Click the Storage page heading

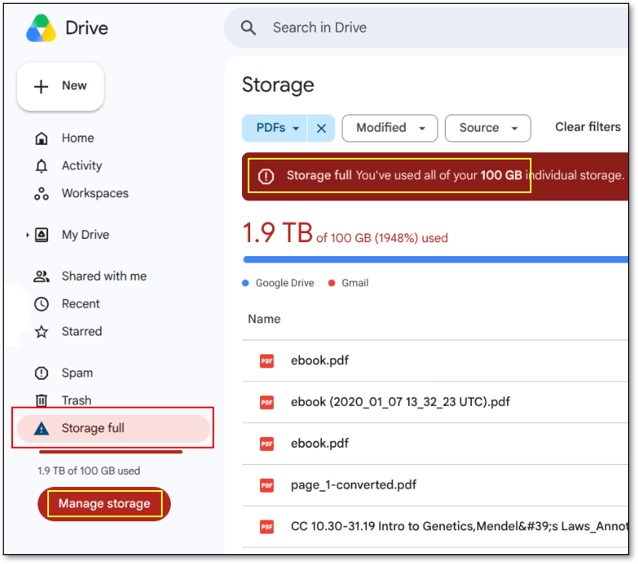(x=278, y=85)
